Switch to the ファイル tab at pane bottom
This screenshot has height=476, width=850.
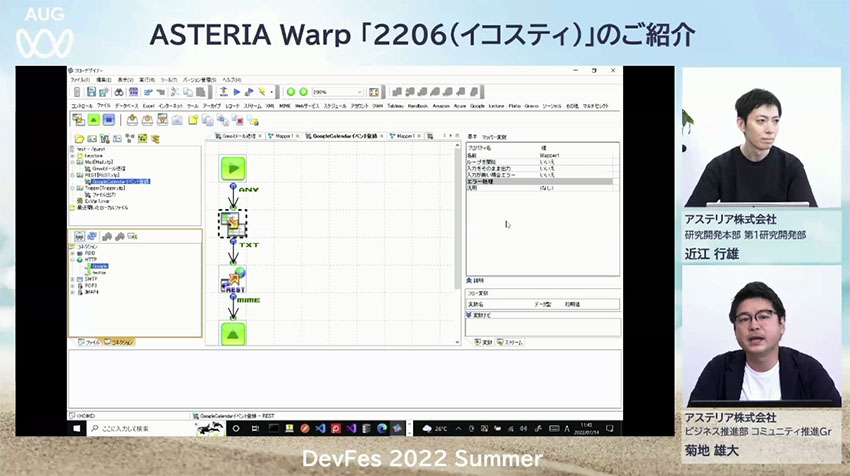[89, 343]
